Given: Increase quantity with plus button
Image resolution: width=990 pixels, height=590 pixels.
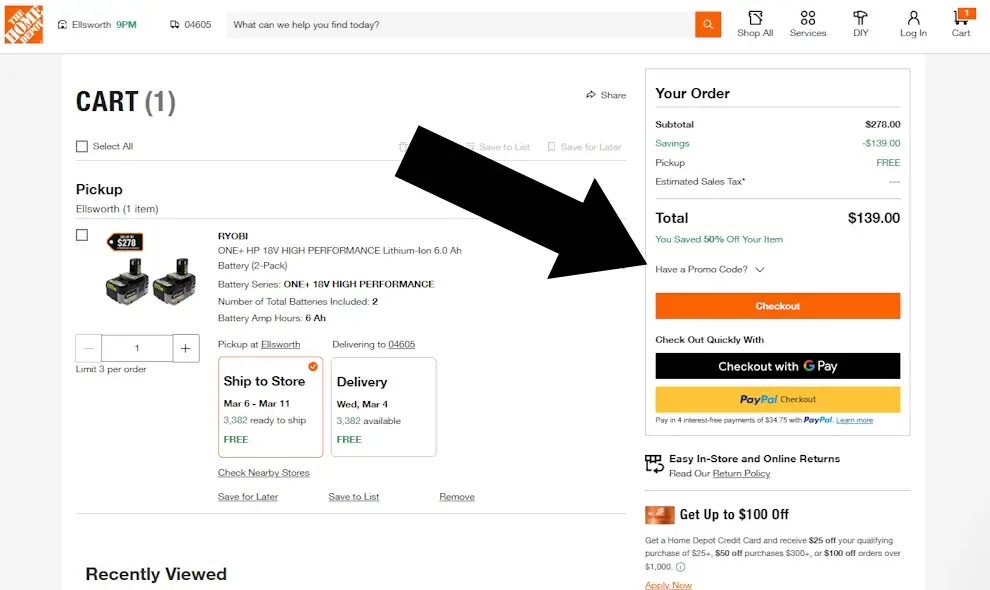Looking at the screenshot, I should click(x=186, y=348).
